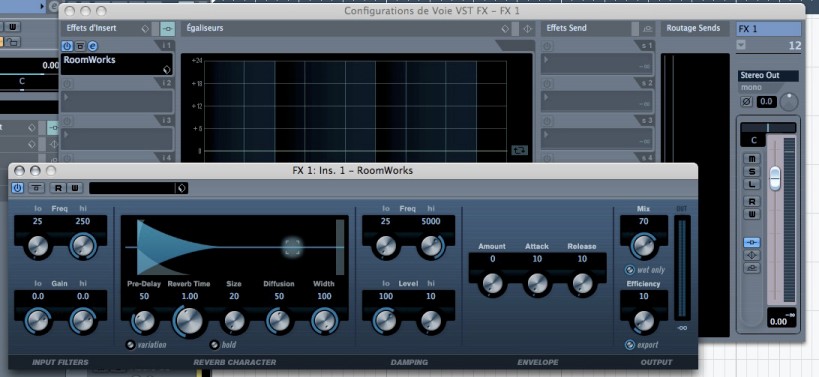
Task: Click the Effets d'Insert reset diamond icon
Action: (145, 29)
